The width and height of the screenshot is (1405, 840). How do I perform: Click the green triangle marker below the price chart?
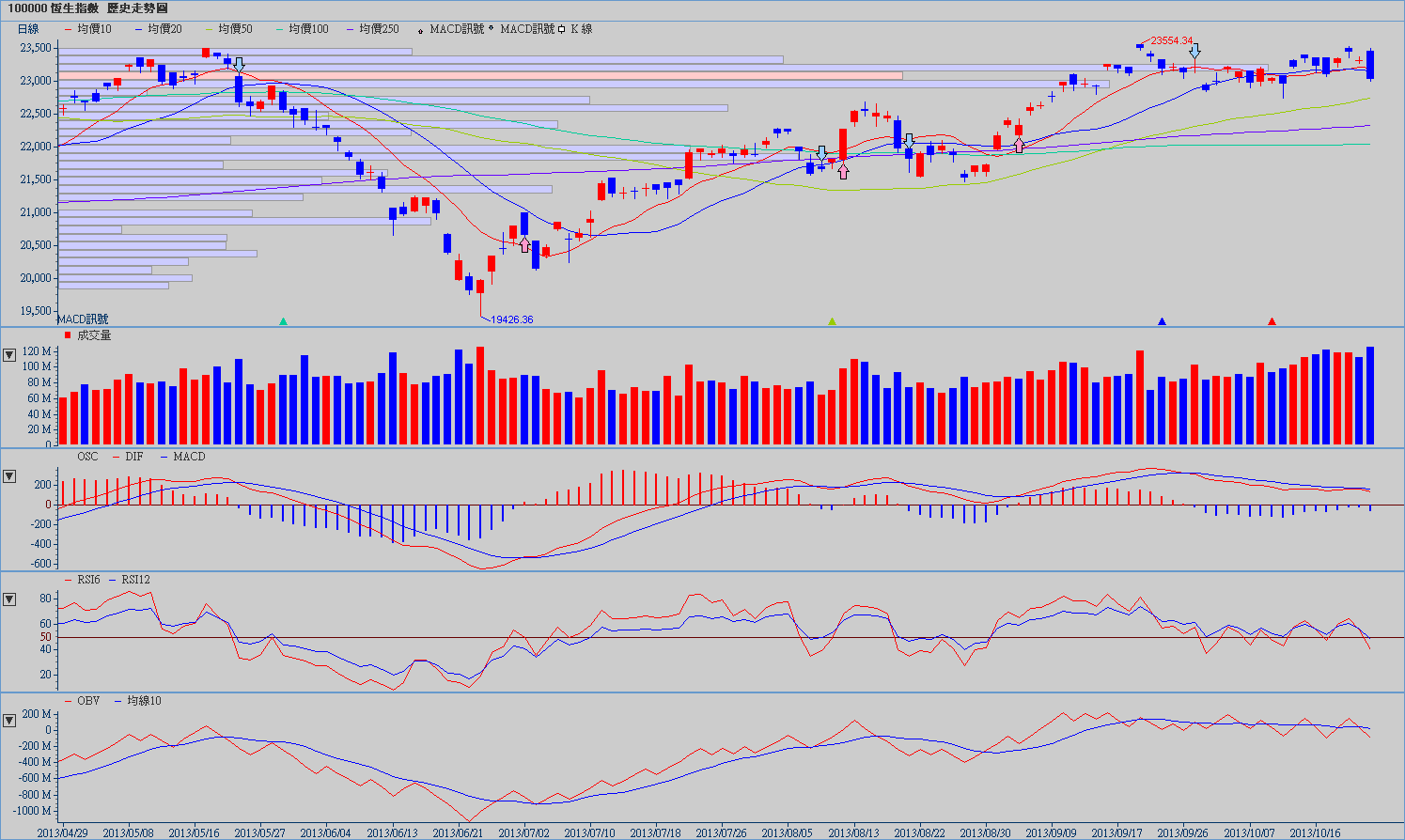(283, 321)
